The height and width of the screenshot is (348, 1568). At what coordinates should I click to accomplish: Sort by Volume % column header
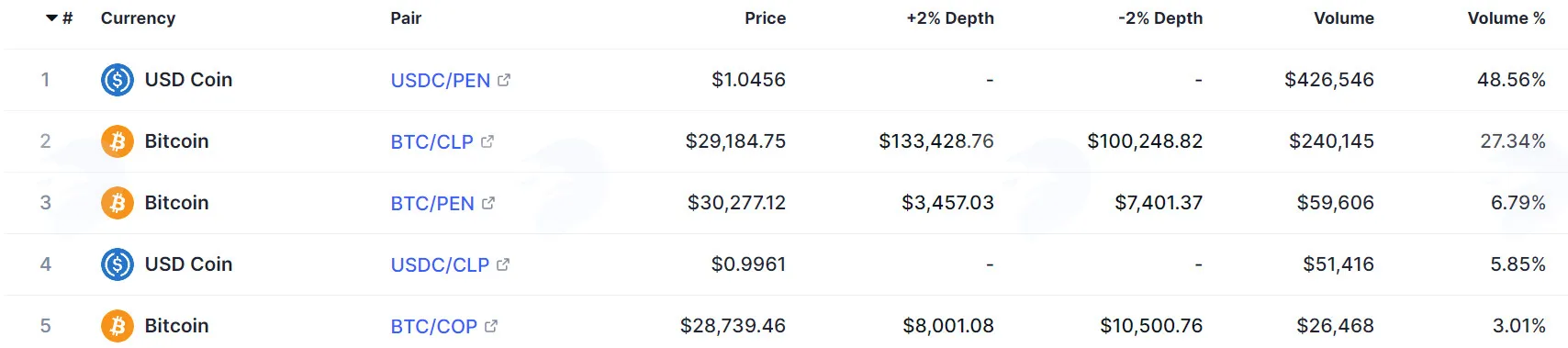(1506, 18)
